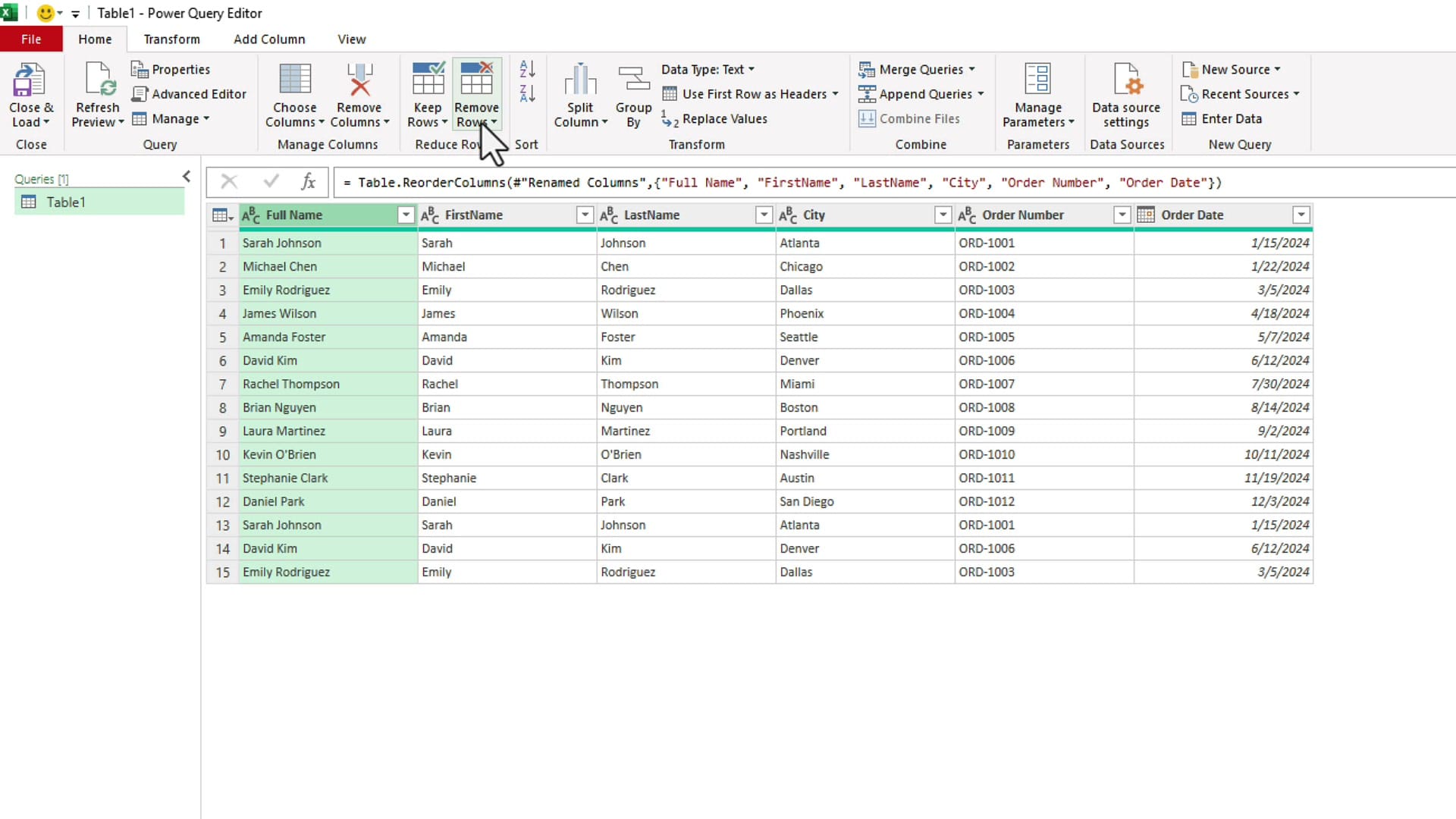Screen dimensions: 1456x819
Task: Click the formula bar text
Action: coord(782,183)
